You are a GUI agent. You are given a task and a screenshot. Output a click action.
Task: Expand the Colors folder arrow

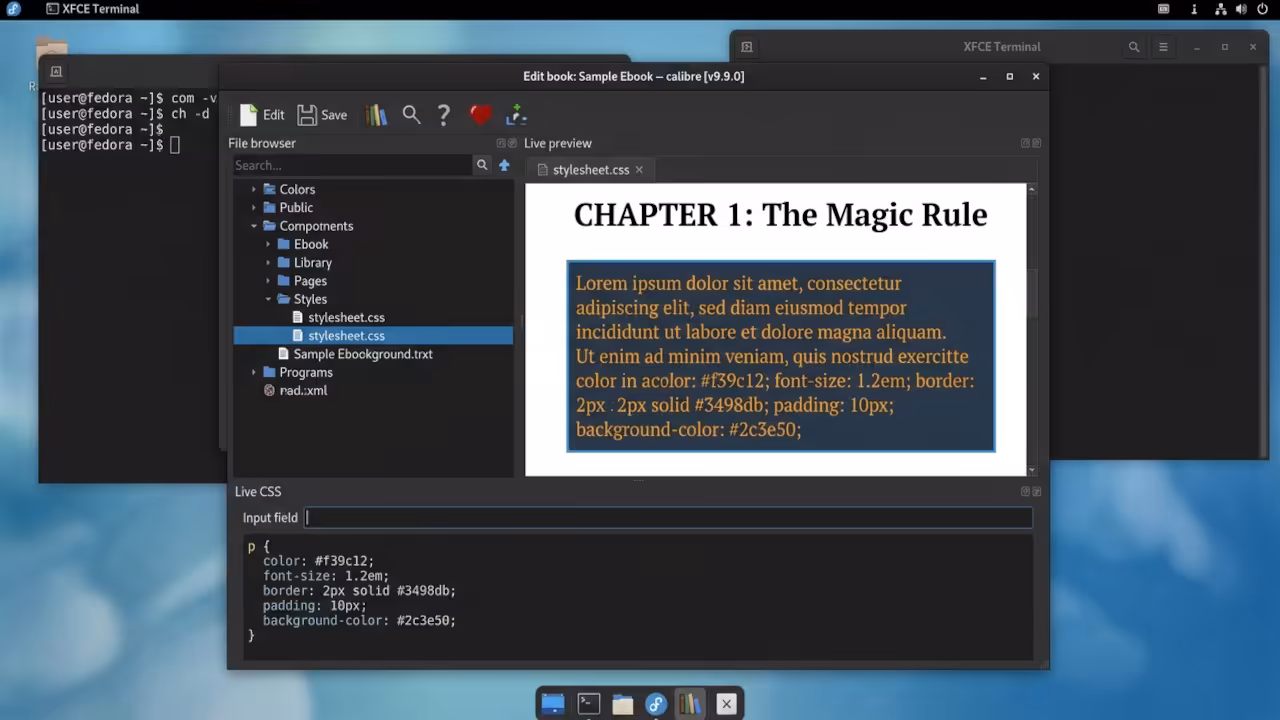point(254,189)
